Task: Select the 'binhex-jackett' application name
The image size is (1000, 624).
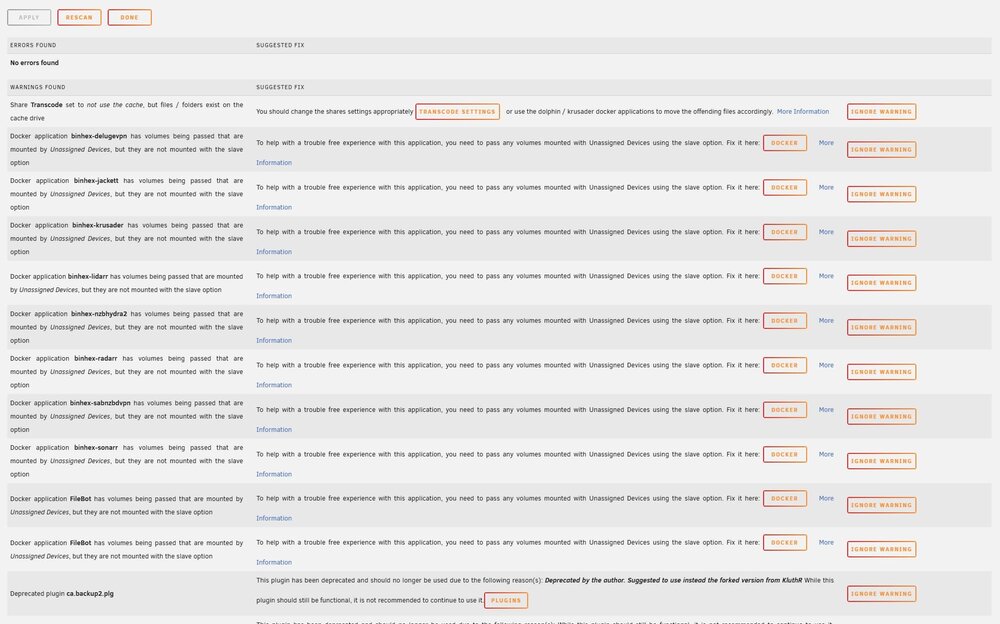Action: [96, 181]
